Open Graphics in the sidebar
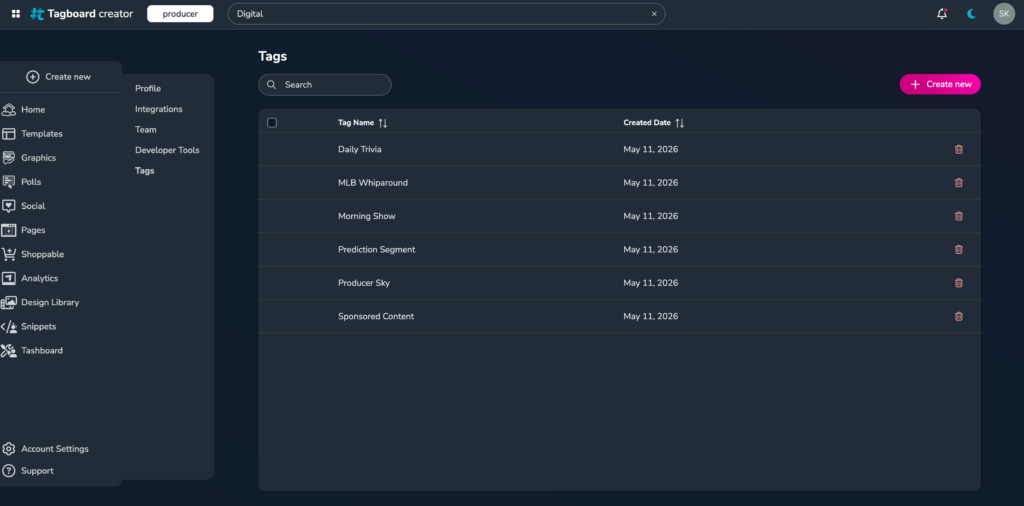1024x506 pixels. point(38,158)
